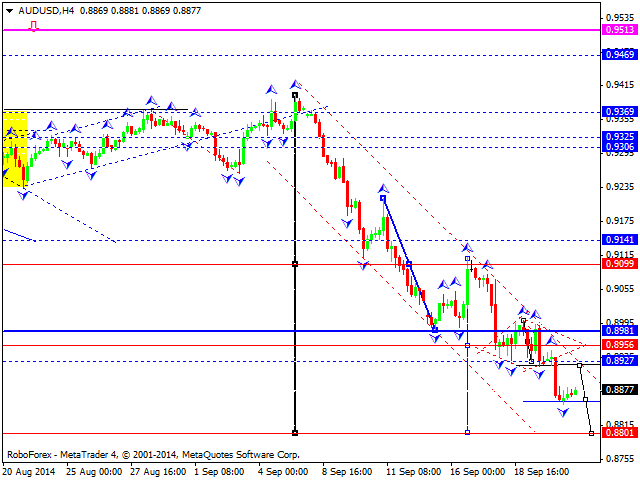Click the 4 Sep 00:00 time axis label
The image size is (640, 480).
pyautogui.click(x=284, y=468)
